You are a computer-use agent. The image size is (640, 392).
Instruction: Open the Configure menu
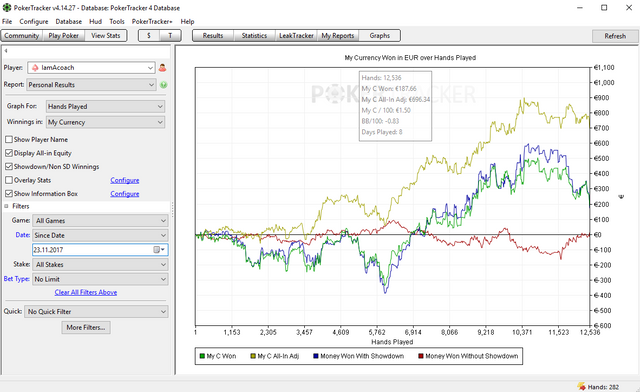(x=34, y=22)
